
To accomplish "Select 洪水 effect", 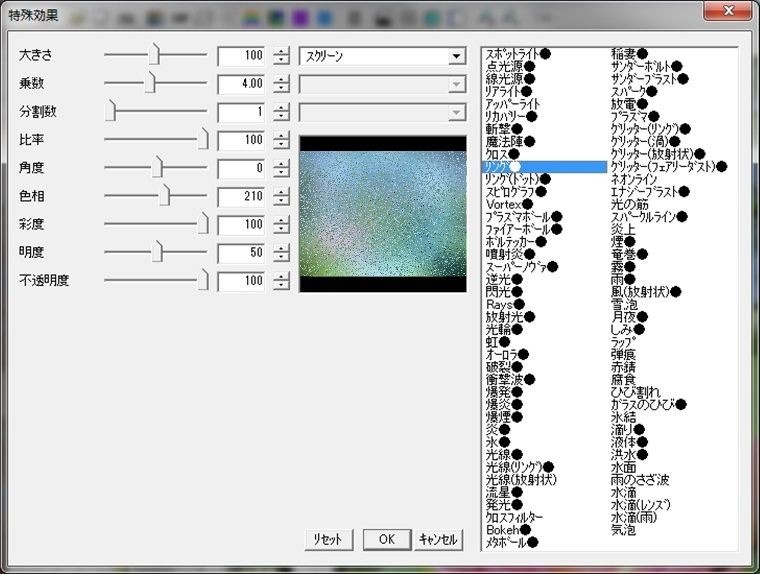I will click(629, 455).
